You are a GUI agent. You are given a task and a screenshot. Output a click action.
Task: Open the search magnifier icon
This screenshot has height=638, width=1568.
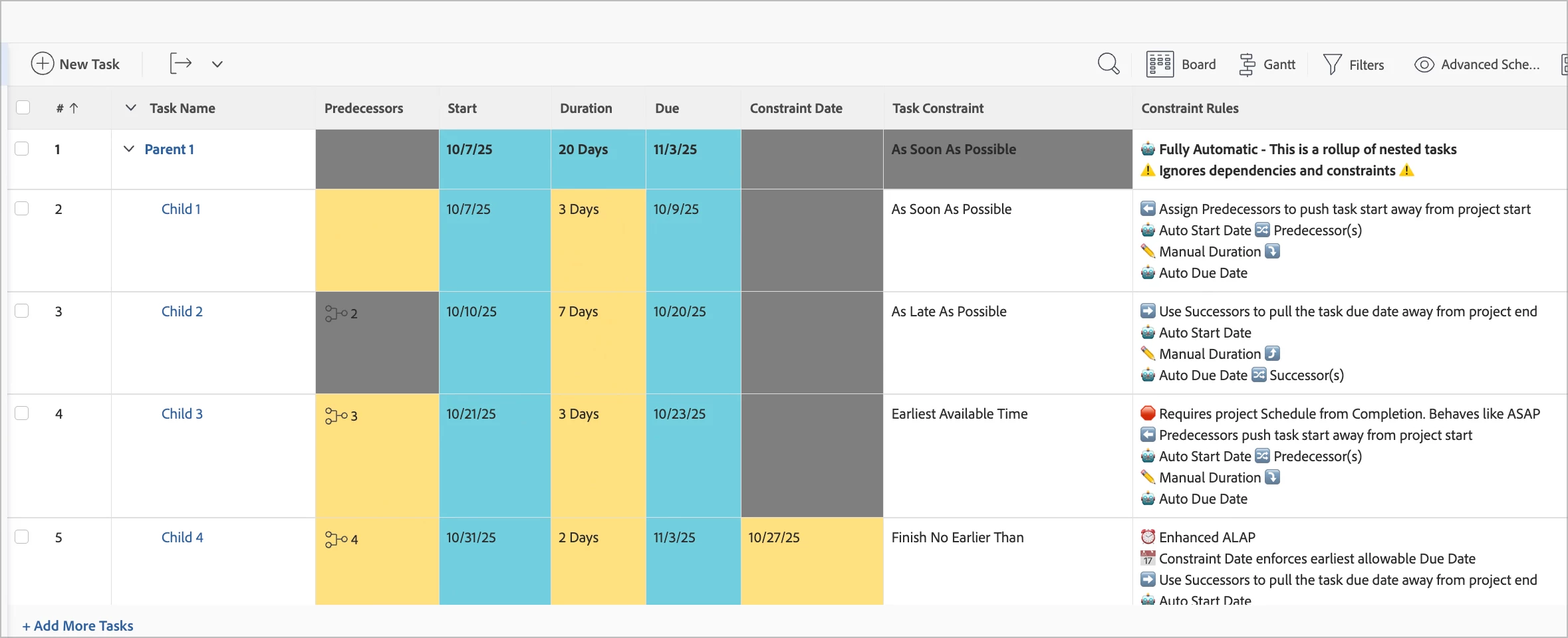[x=1109, y=64]
